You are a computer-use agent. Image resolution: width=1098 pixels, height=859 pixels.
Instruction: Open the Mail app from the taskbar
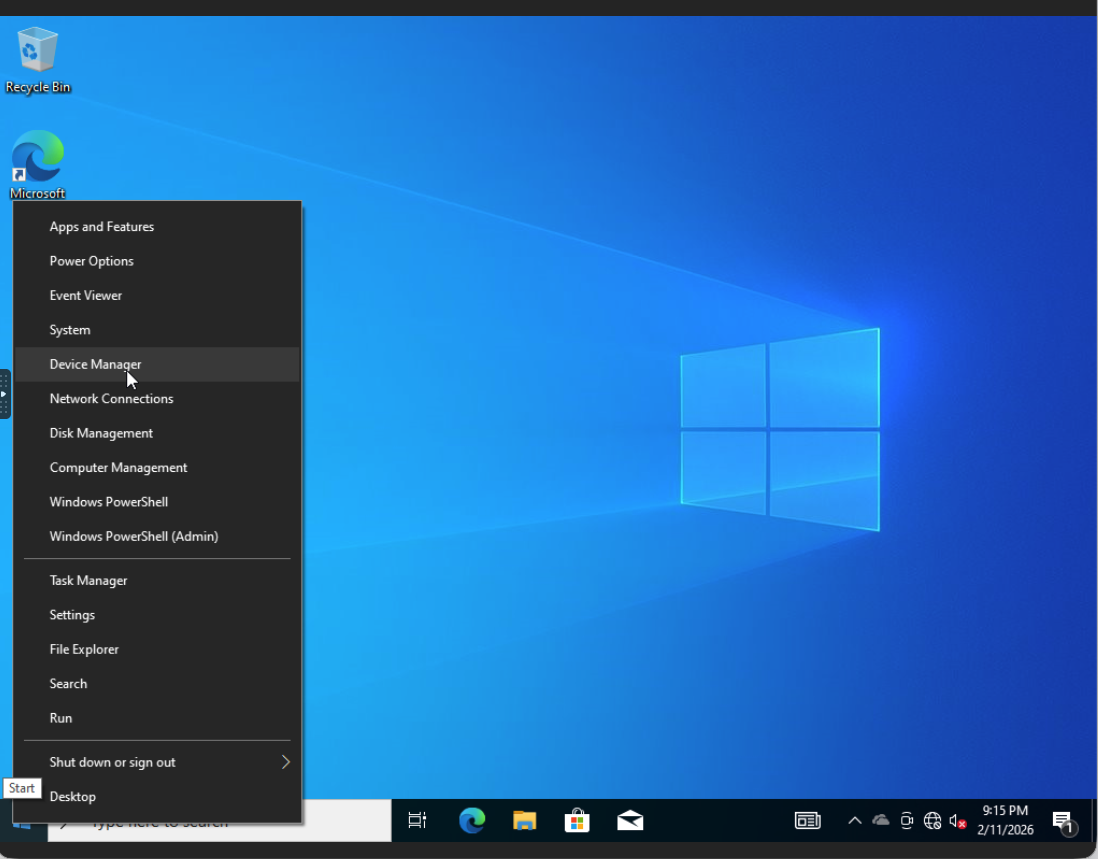pyautogui.click(x=630, y=820)
